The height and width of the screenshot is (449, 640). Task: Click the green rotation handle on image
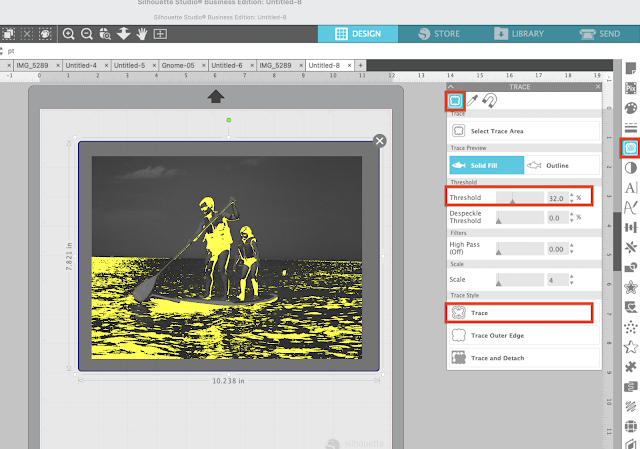point(229,120)
